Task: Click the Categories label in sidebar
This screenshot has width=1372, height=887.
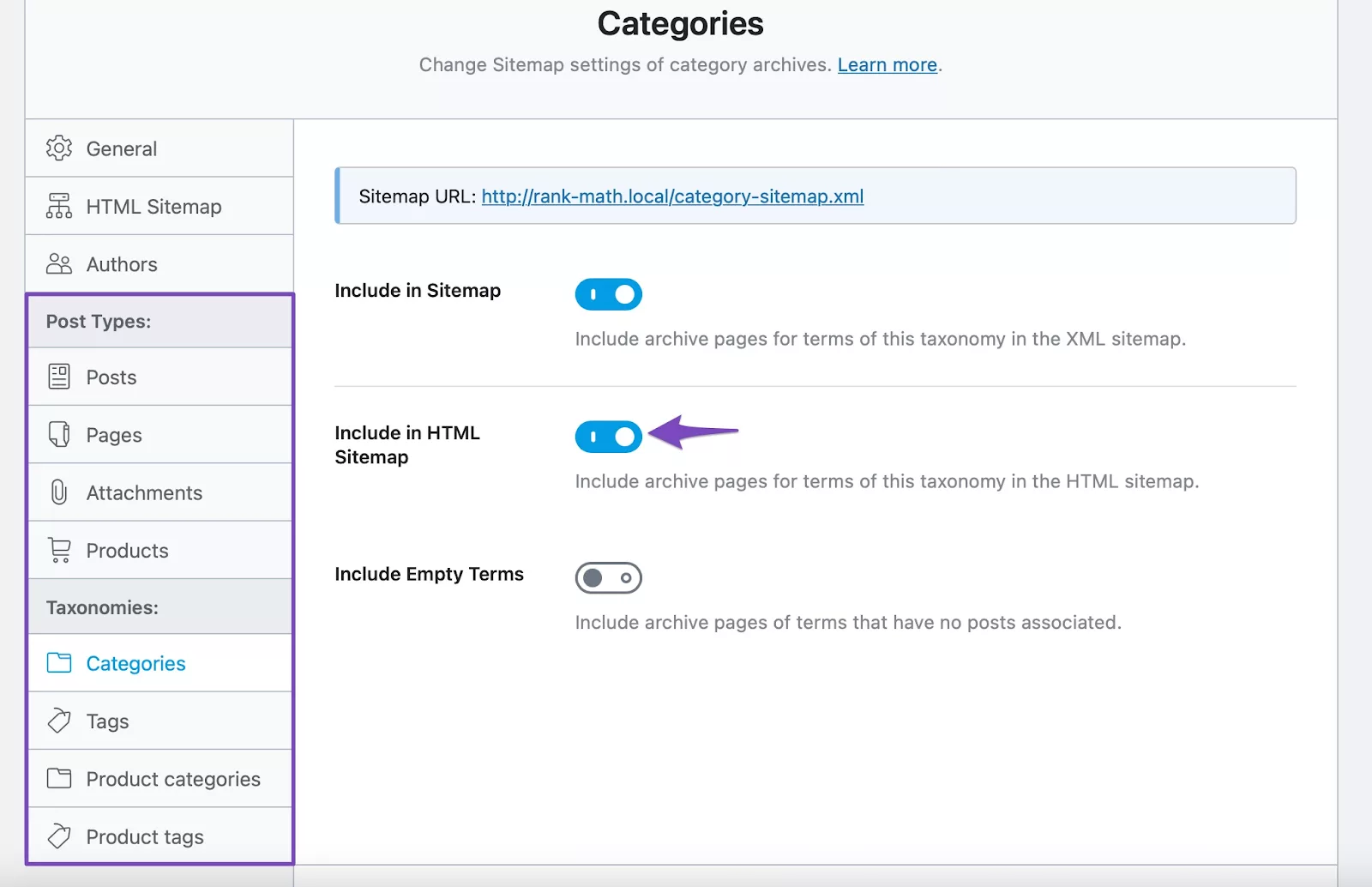Action: pyautogui.click(x=135, y=663)
